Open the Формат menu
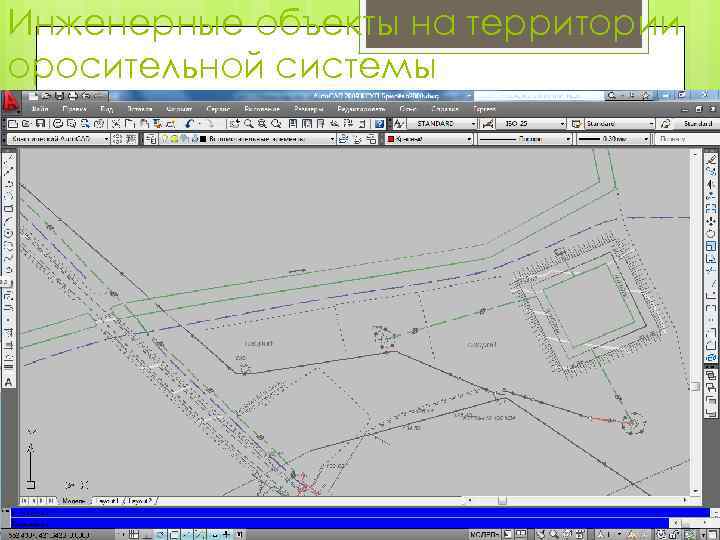The width and height of the screenshot is (720, 540). pyautogui.click(x=179, y=109)
